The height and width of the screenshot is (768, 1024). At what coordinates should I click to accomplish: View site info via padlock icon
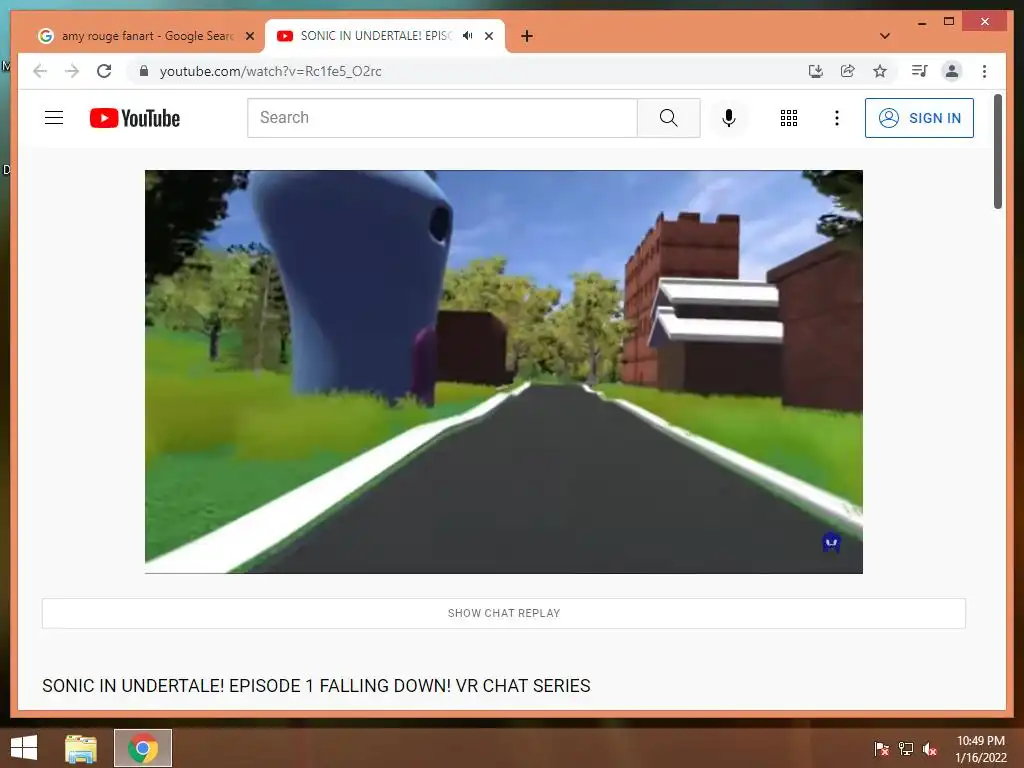coord(144,71)
